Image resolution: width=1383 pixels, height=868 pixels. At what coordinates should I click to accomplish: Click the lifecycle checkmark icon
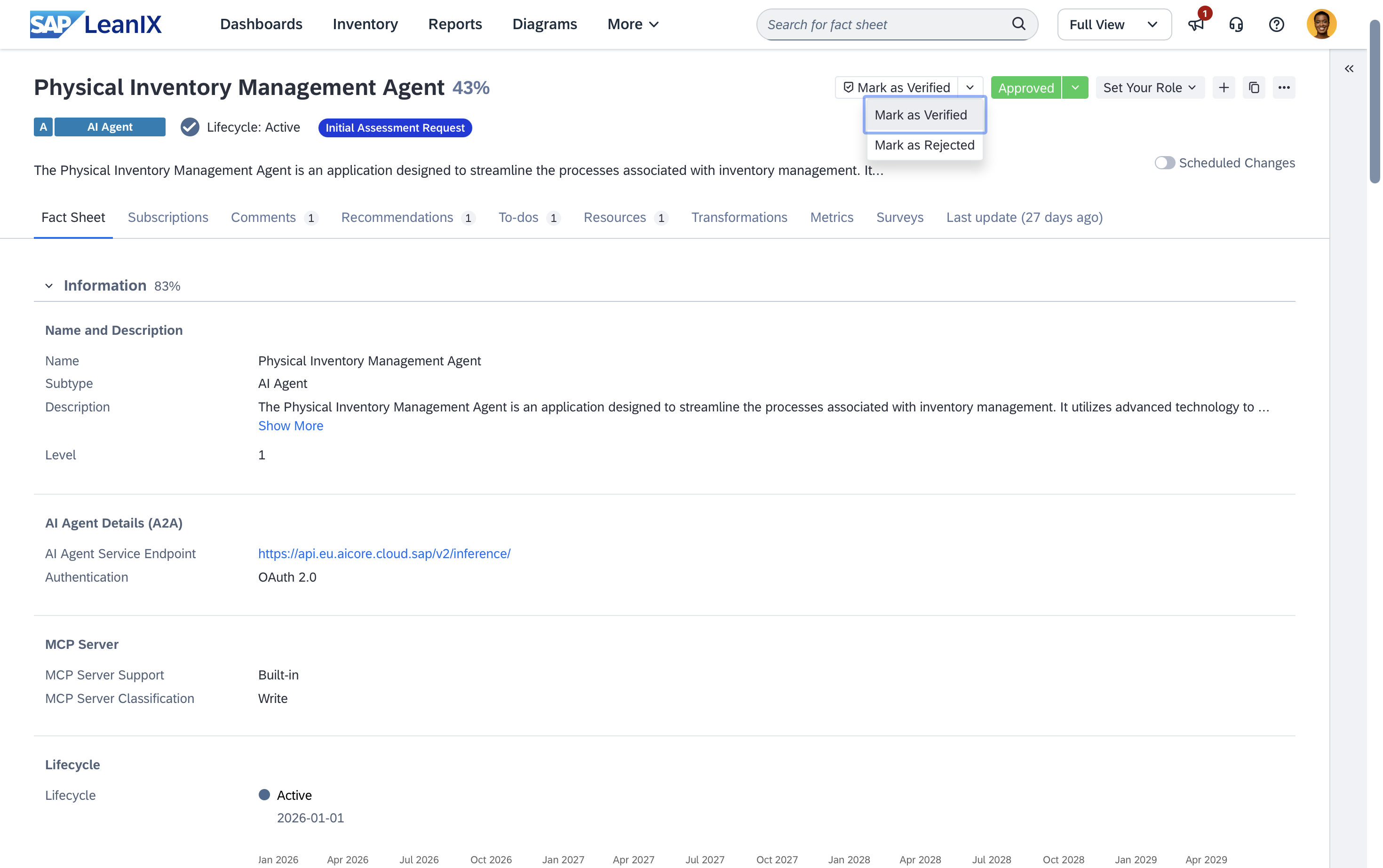pyautogui.click(x=190, y=127)
